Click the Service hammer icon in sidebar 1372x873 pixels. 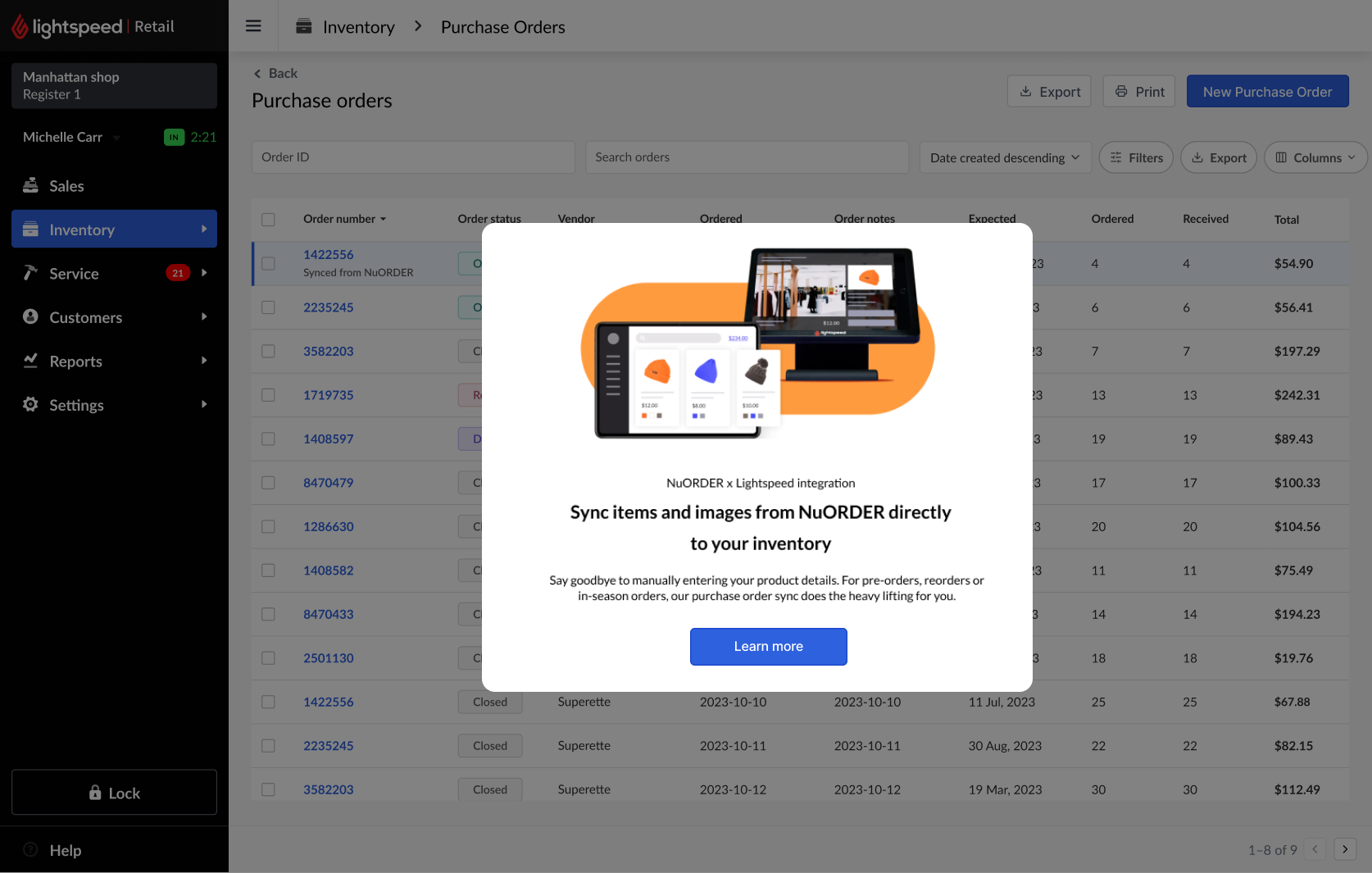(30, 273)
